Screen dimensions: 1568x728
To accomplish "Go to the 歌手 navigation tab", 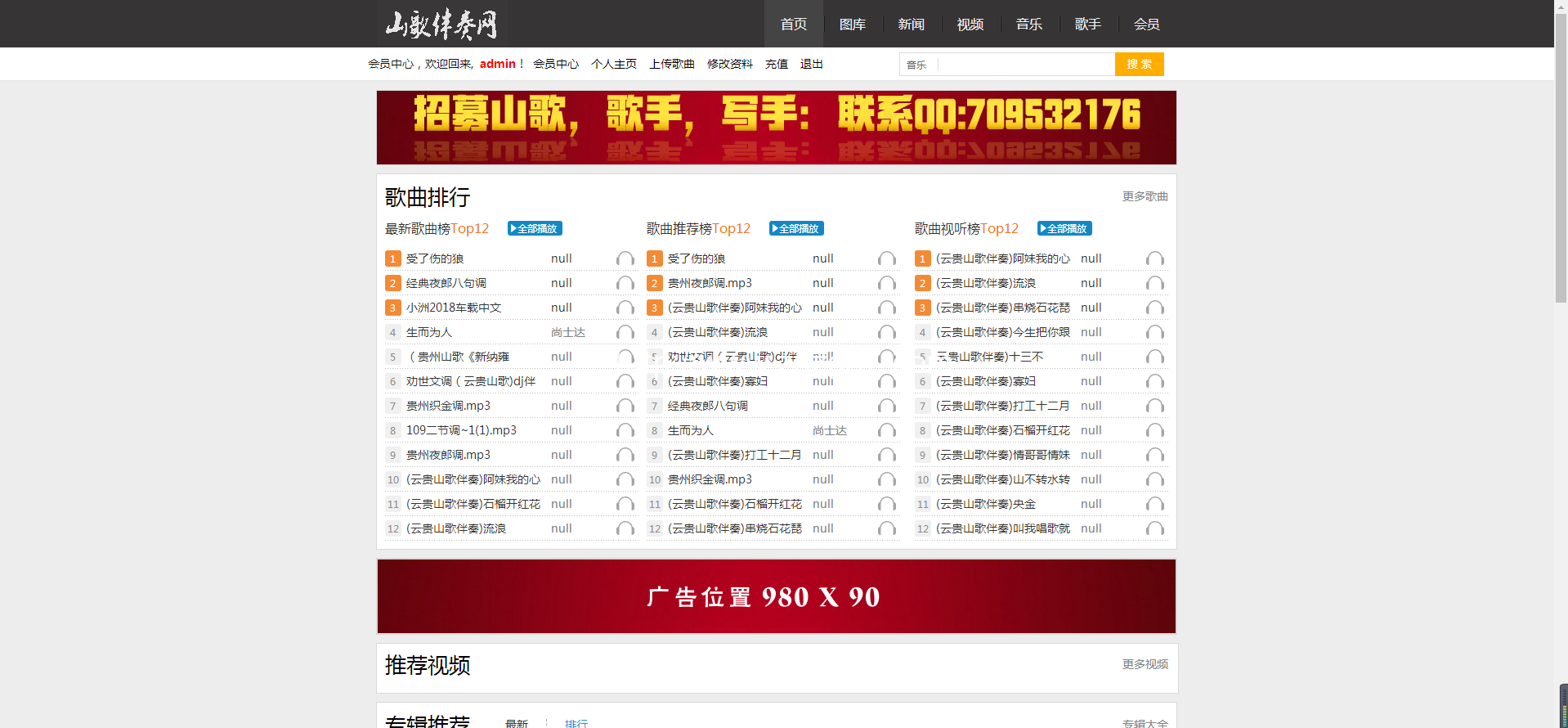I will coord(1087,25).
